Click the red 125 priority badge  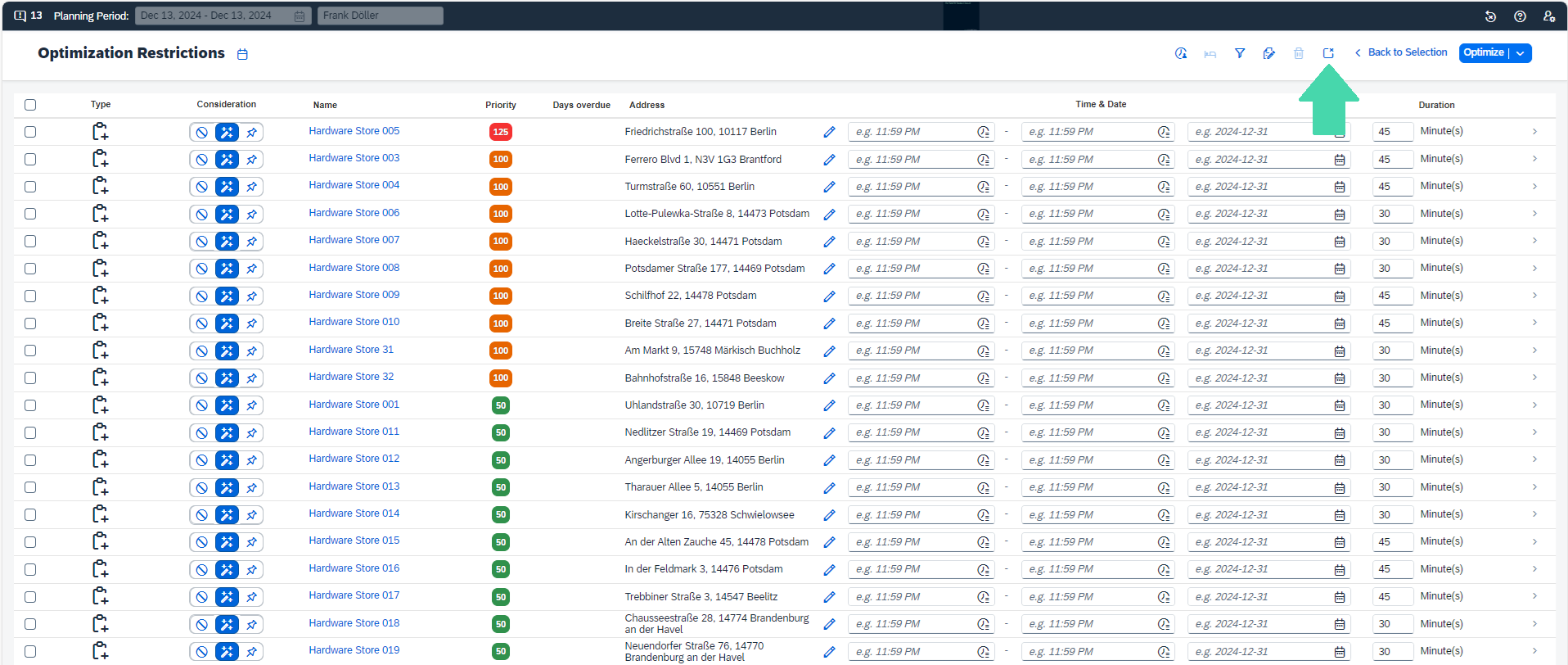pos(501,132)
